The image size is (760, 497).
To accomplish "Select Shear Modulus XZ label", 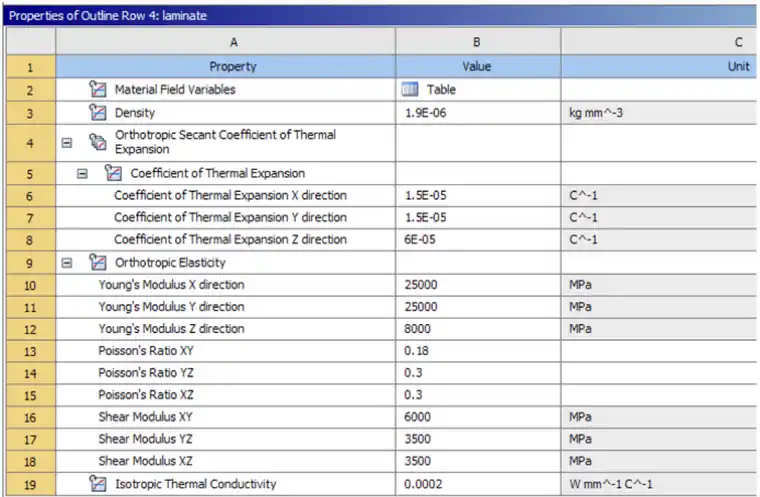I will coord(145,461).
